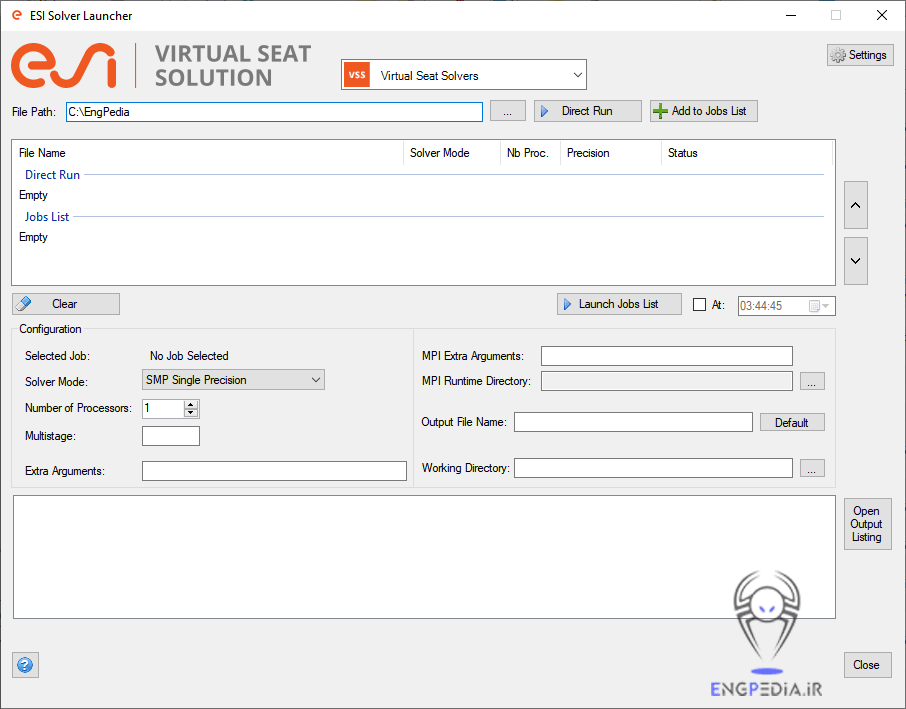Image resolution: width=906 pixels, height=709 pixels.
Task: Click the ESI logo in the title bar
Action: (17, 15)
